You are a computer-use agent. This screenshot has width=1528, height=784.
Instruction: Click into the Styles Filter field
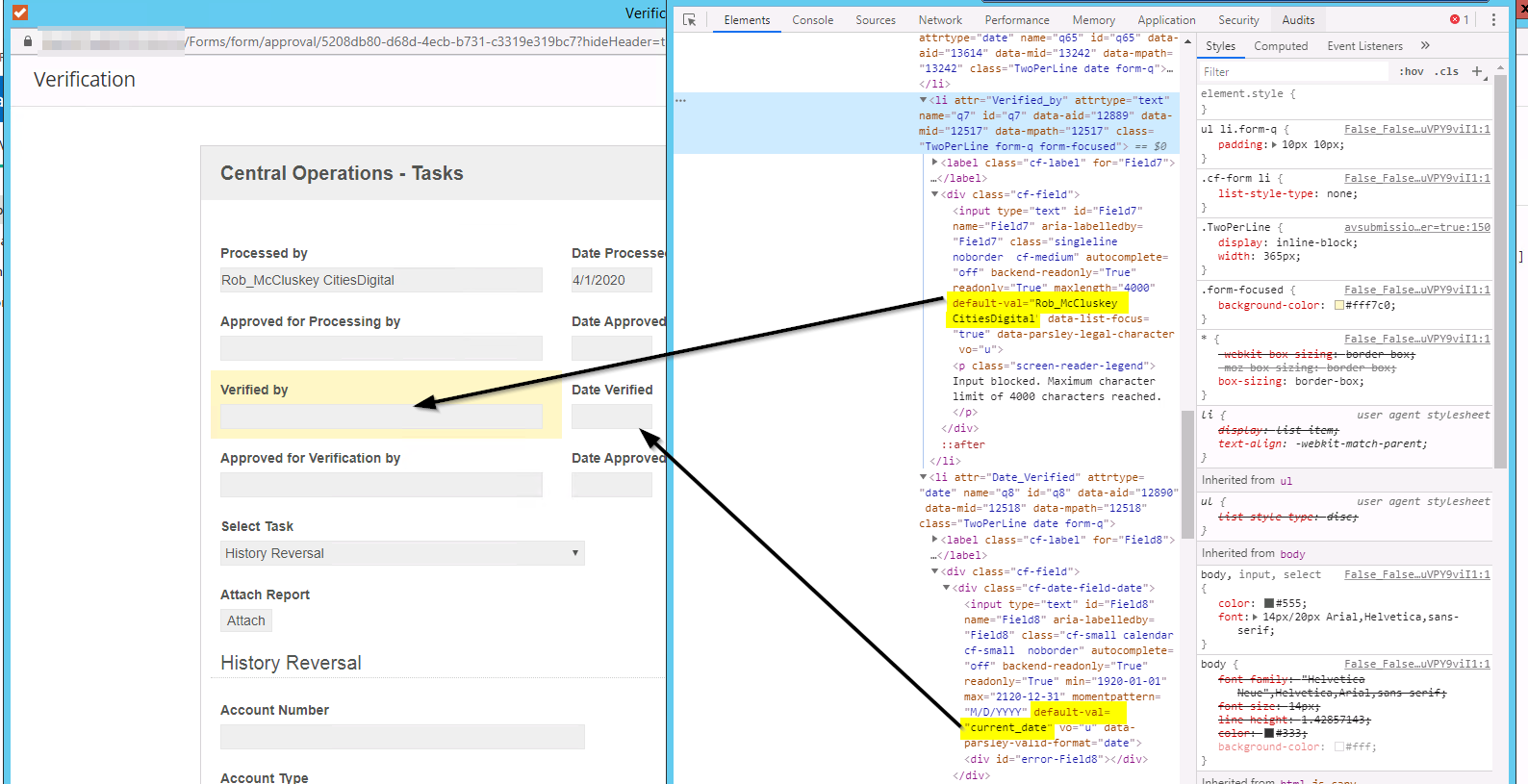(1294, 71)
